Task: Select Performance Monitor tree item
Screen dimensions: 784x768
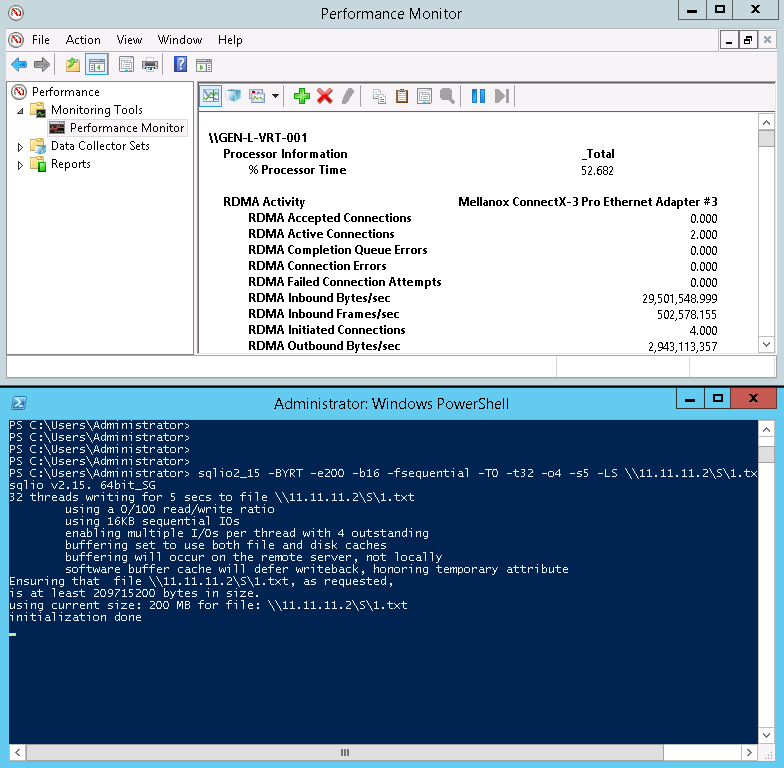Action: coord(127,128)
